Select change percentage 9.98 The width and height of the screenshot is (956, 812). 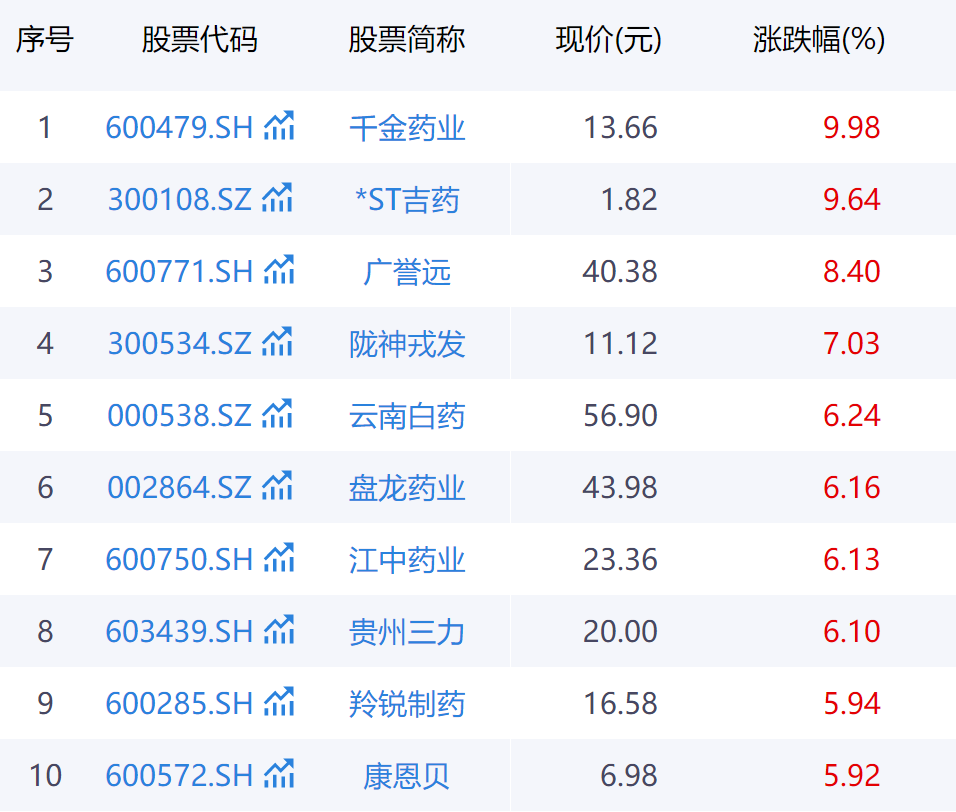click(852, 128)
